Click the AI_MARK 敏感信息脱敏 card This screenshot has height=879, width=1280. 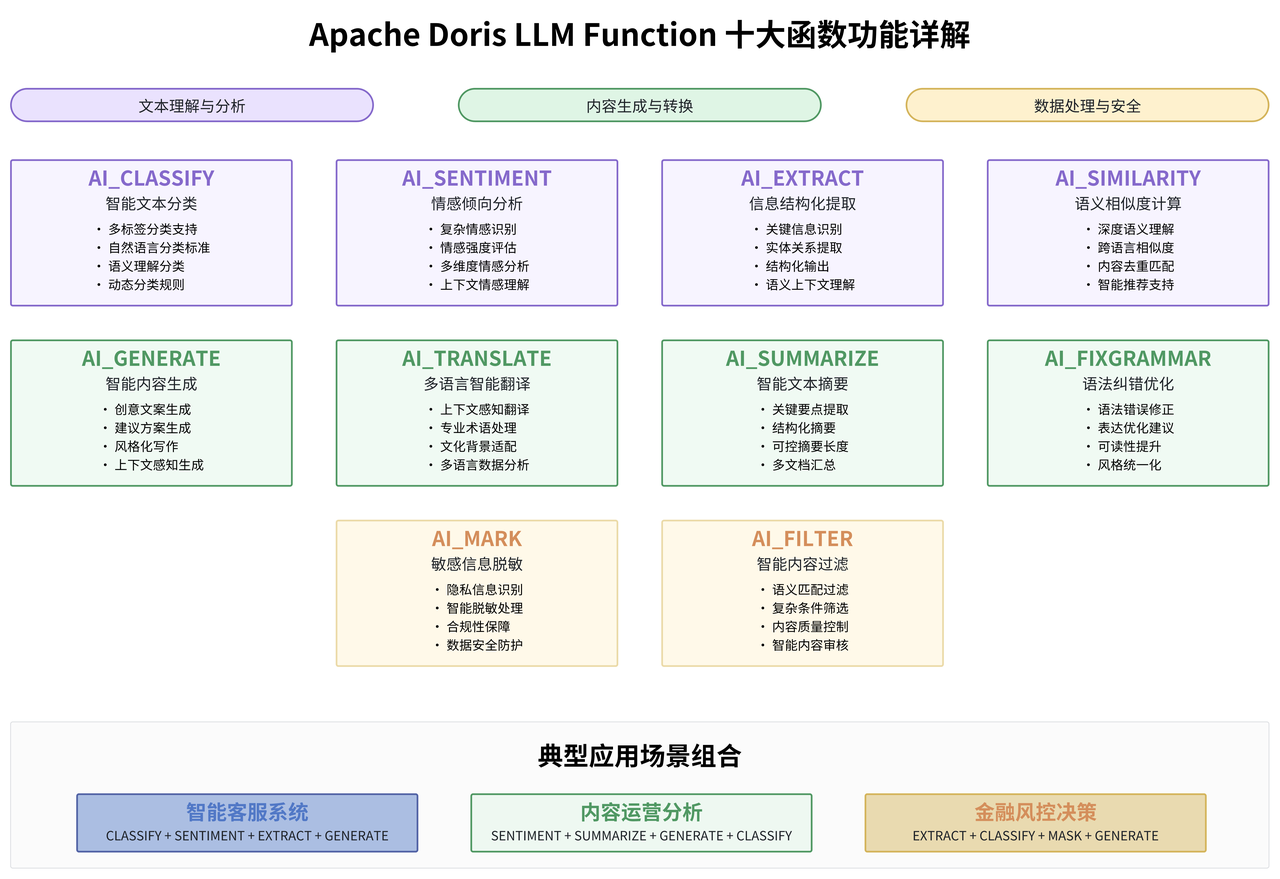[476, 592]
